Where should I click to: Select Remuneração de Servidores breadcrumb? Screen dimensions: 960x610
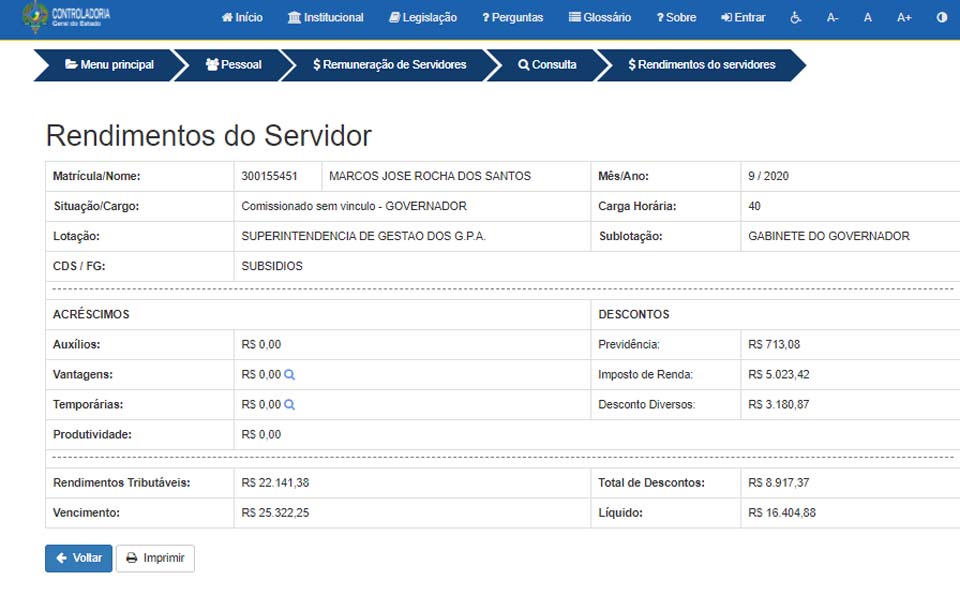(x=389, y=65)
